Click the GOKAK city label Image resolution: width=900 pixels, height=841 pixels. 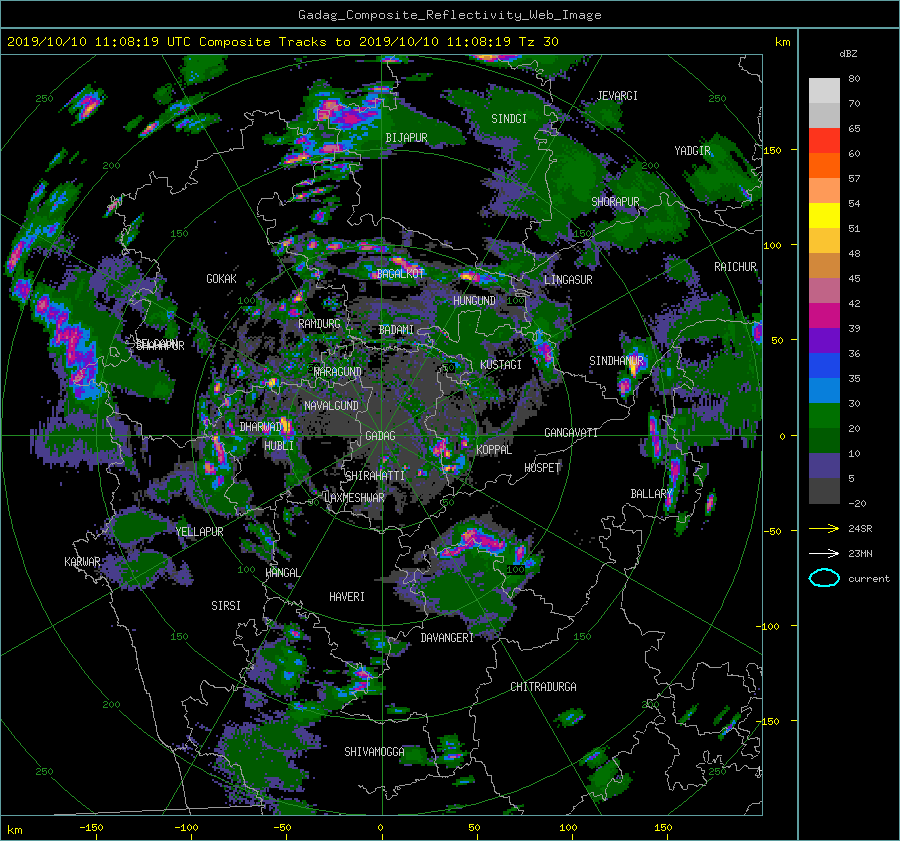(x=222, y=279)
